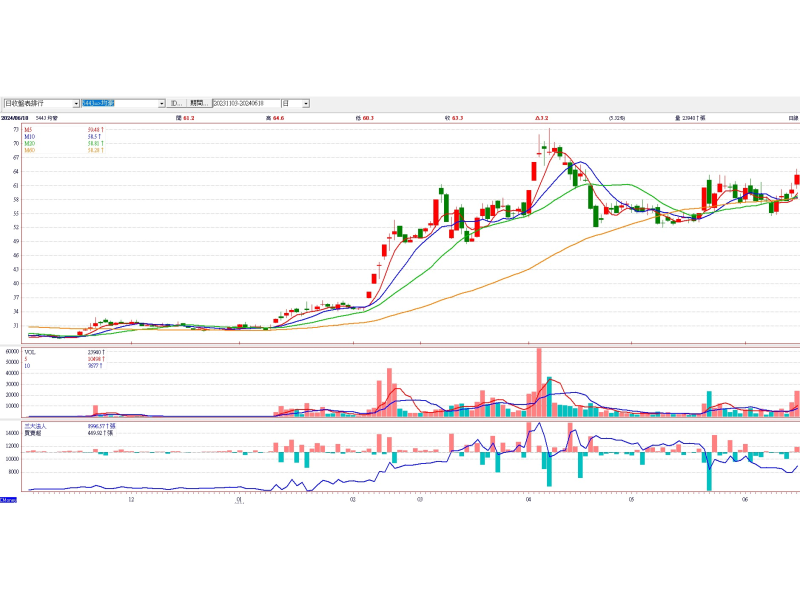
Task: Click the 三大法人 indicator label
Action: [x=36, y=425]
